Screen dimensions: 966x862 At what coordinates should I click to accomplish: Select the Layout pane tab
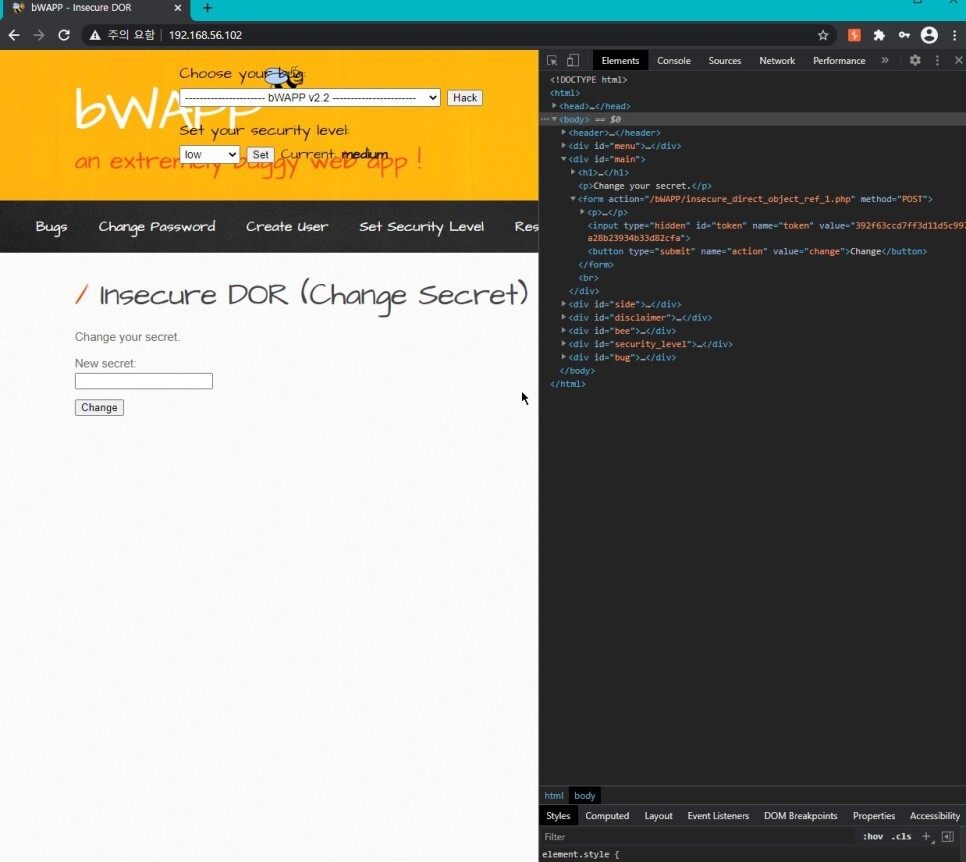point(659,816)
